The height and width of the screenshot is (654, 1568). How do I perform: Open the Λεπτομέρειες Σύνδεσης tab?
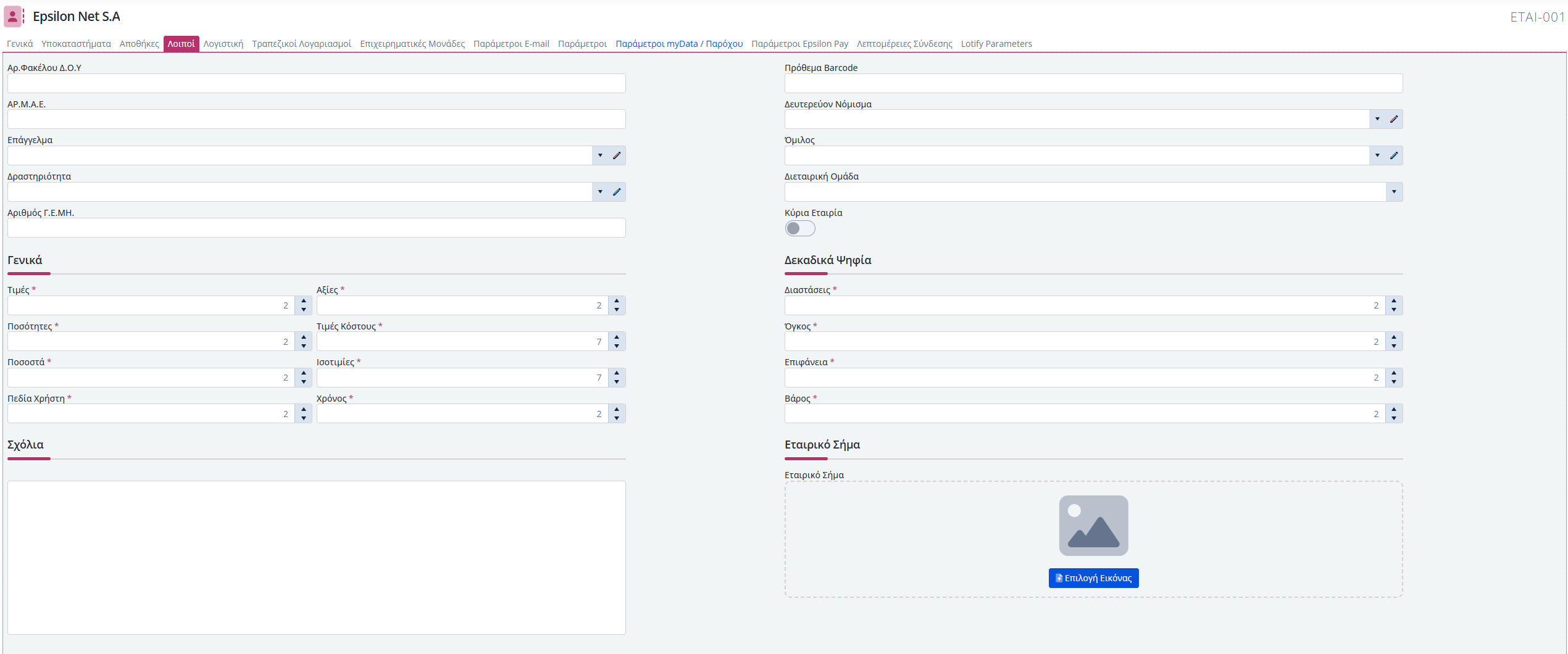(904, 44)
